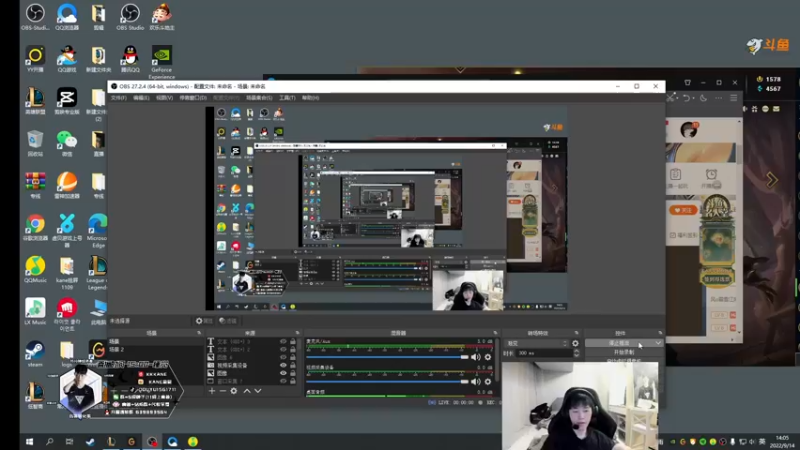Open the 微信 WeChat desktop icon
The height and width of the screenshot is (450, 800).
click(67, 143)
